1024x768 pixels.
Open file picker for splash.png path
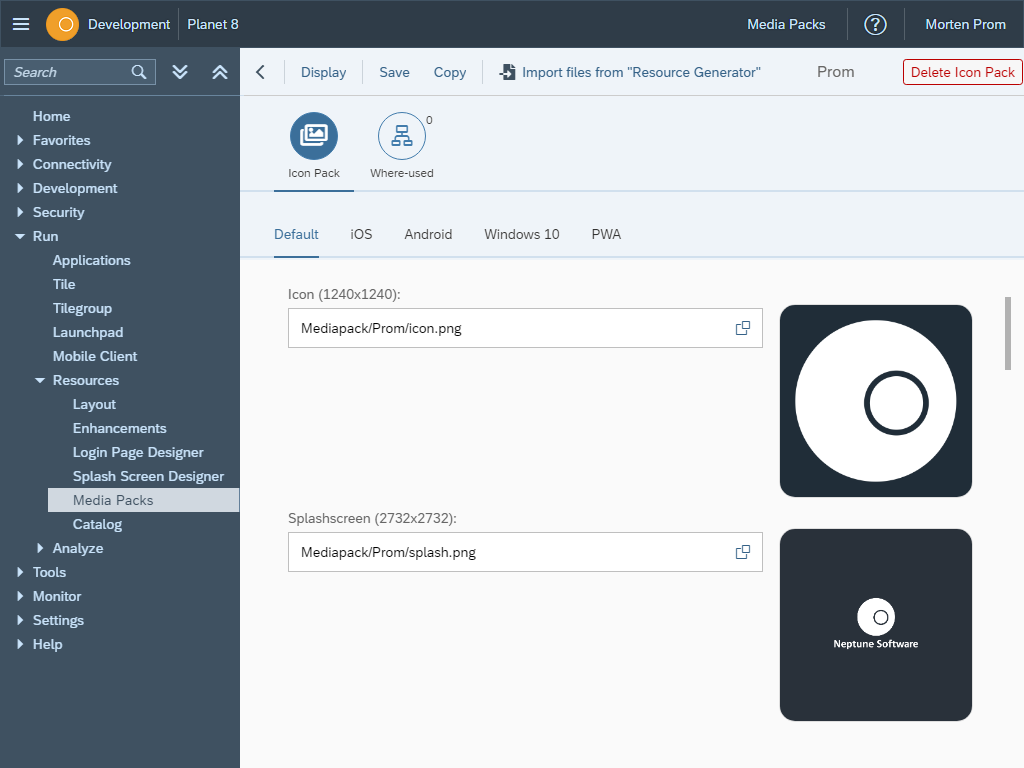(x=743, y=552)
